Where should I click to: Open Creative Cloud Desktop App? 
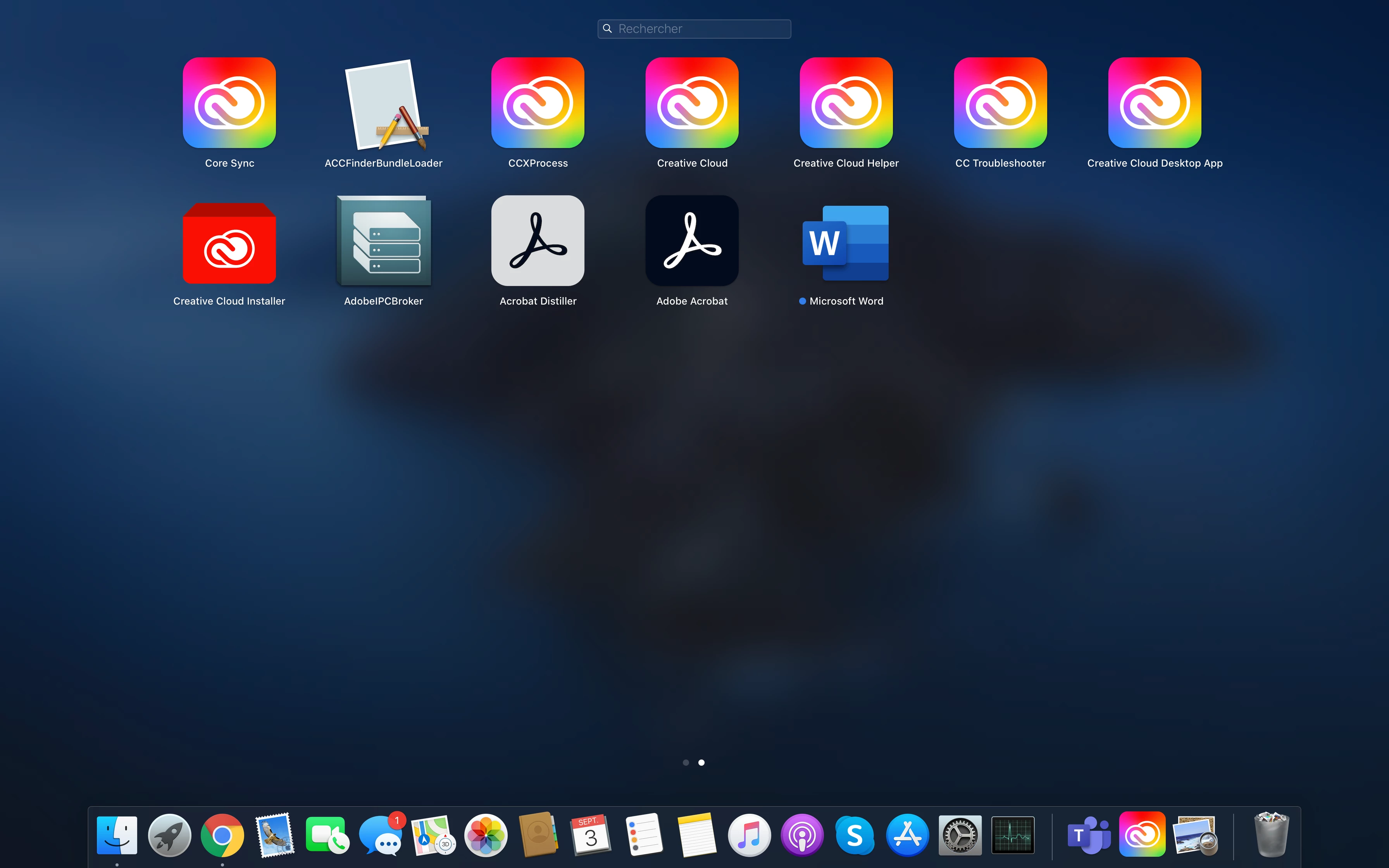1155,103
